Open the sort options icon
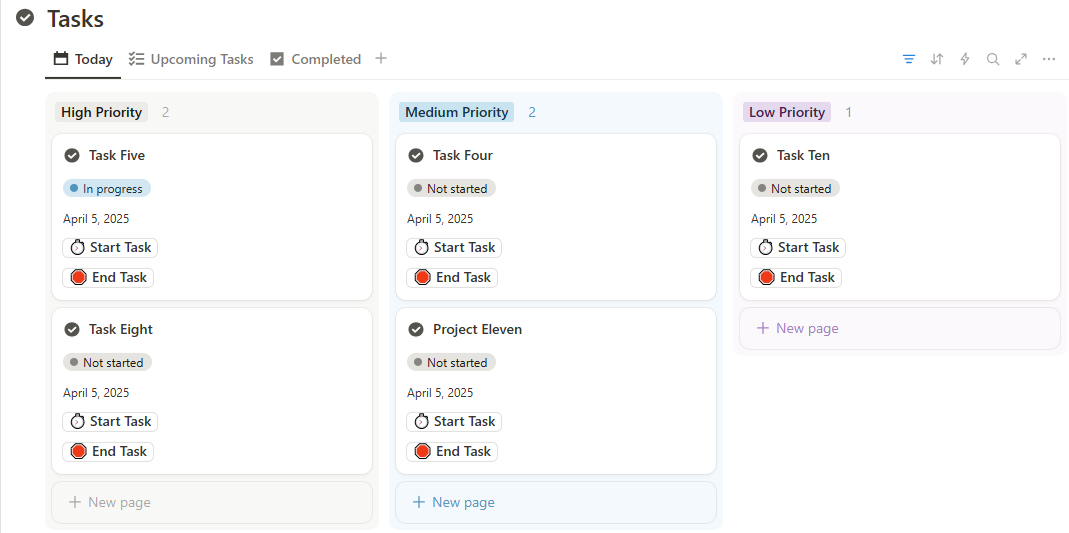The width and height of the screenshot is (1069, 533). pyautogui.click(x=937, y=59)
